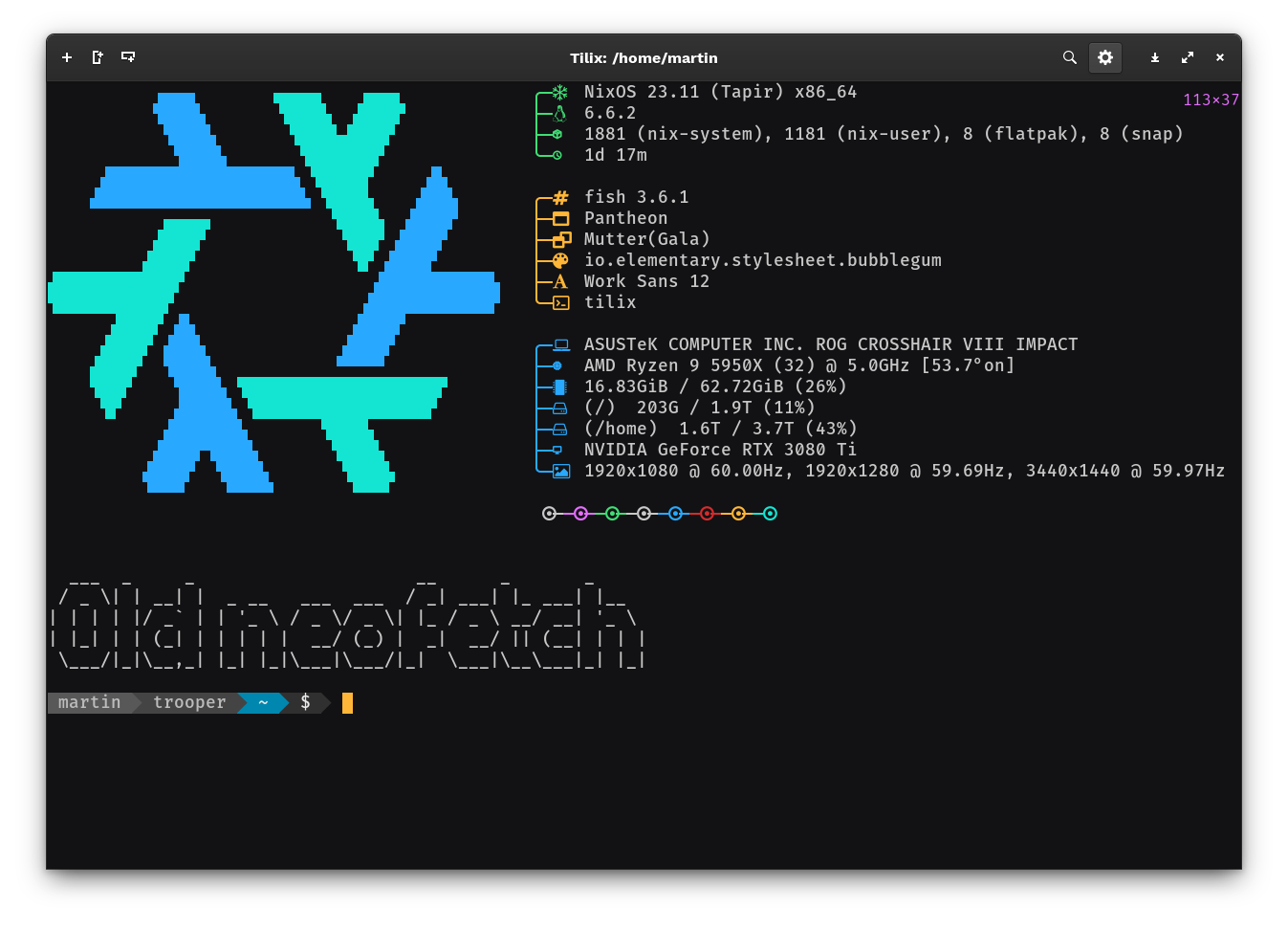The image size is (1288, 928).
Task: Click the hash shell icon beside fish
Action: click(x=560, y=198)
